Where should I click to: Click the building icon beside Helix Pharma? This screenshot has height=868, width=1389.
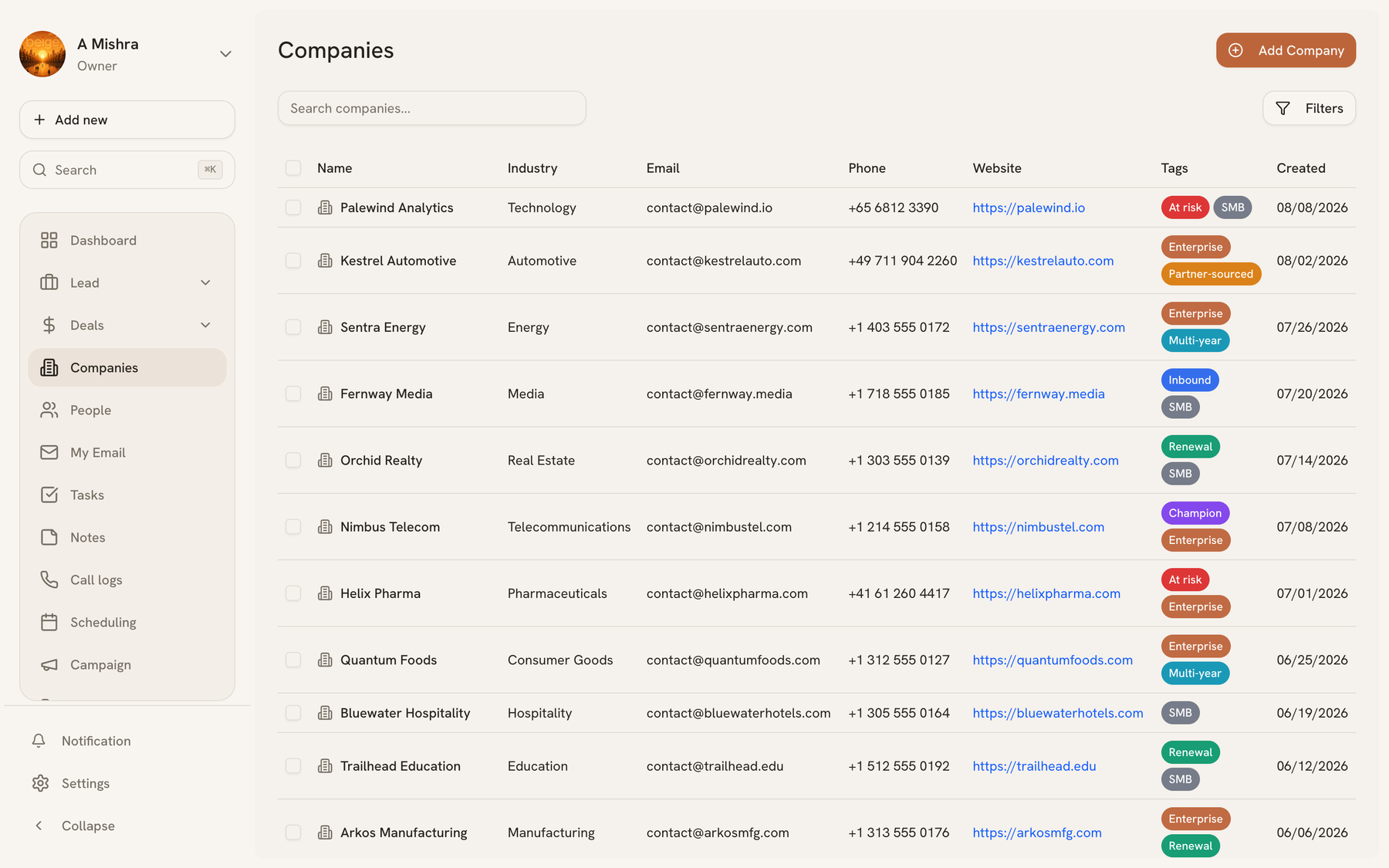click(x=326, y=593)
